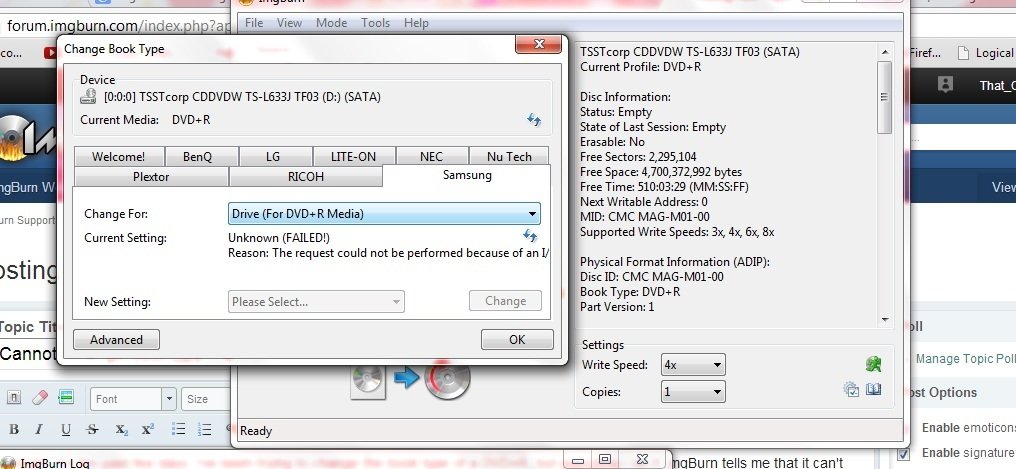Open ImgBurn Tools menu
Screen dimensions: 1016x469
(375, 23)
